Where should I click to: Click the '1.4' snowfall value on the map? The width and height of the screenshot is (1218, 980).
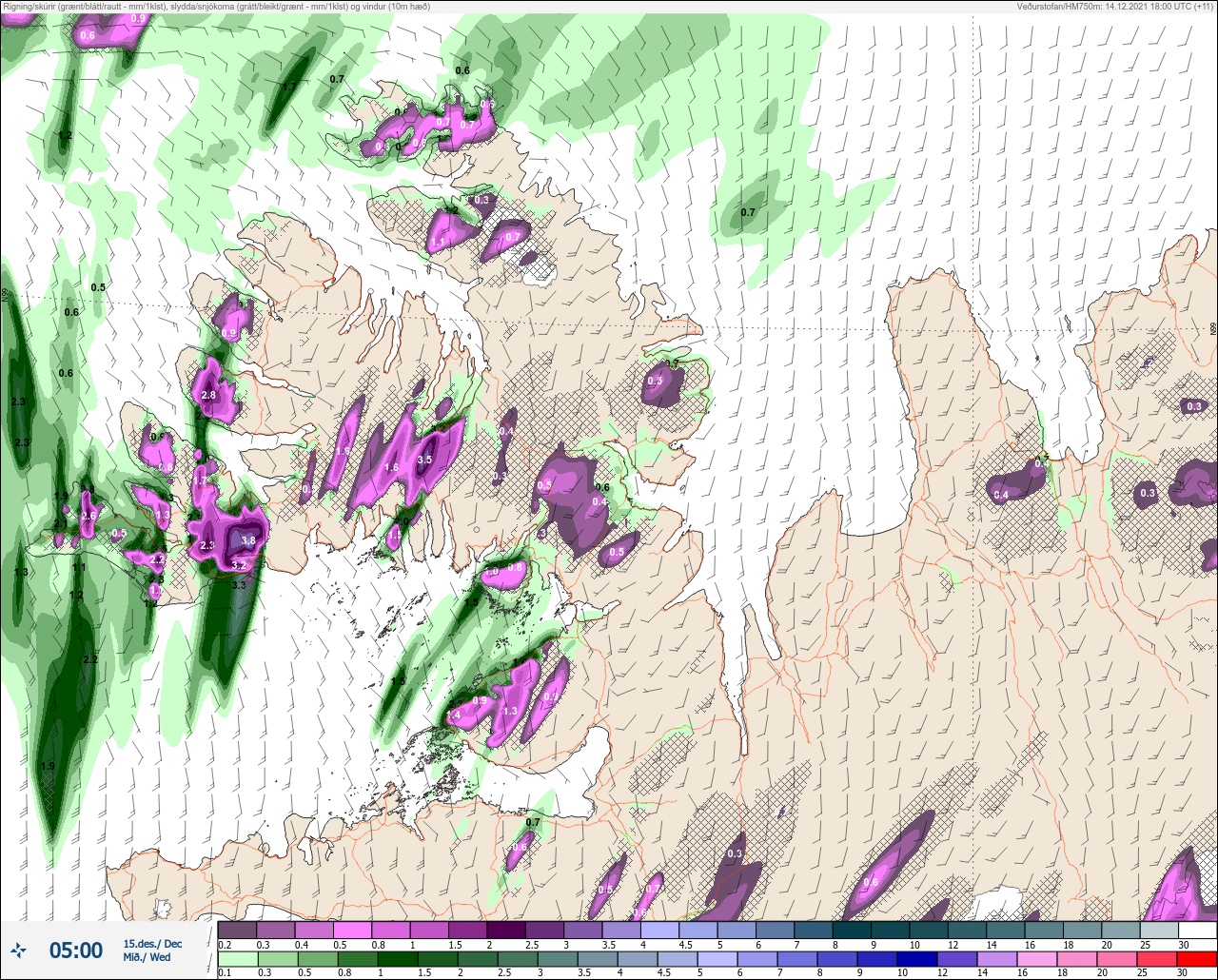click(454, 715)
